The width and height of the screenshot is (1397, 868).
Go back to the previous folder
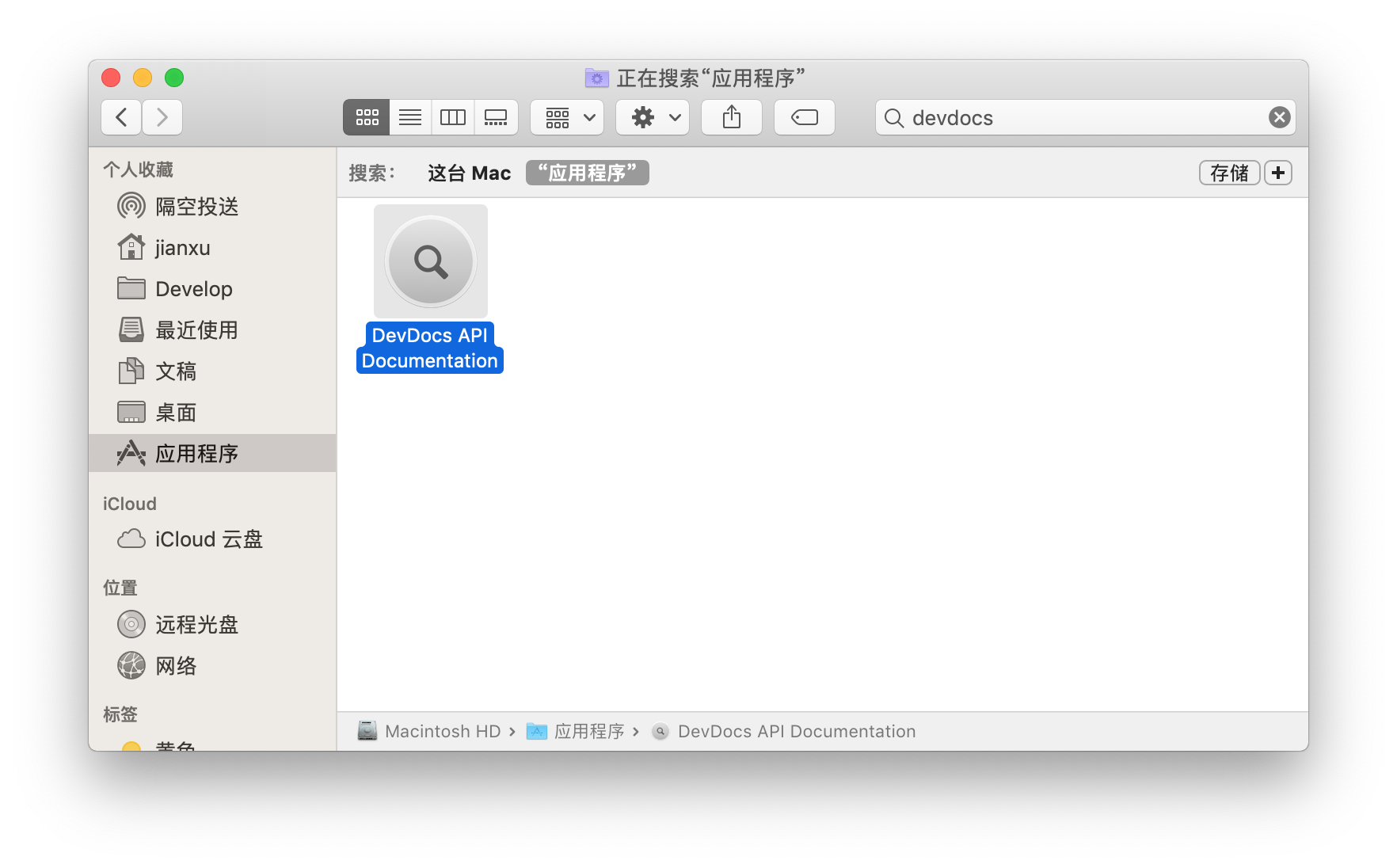121,117
